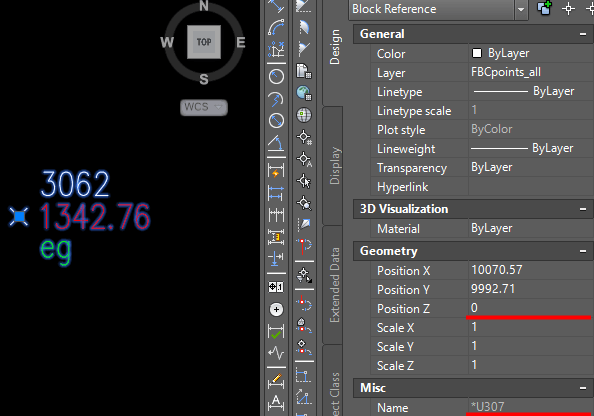Click the N compass direction on ViewCube
Image resolution: width=594 pixels, height=416 pixels.
[204, 5]
